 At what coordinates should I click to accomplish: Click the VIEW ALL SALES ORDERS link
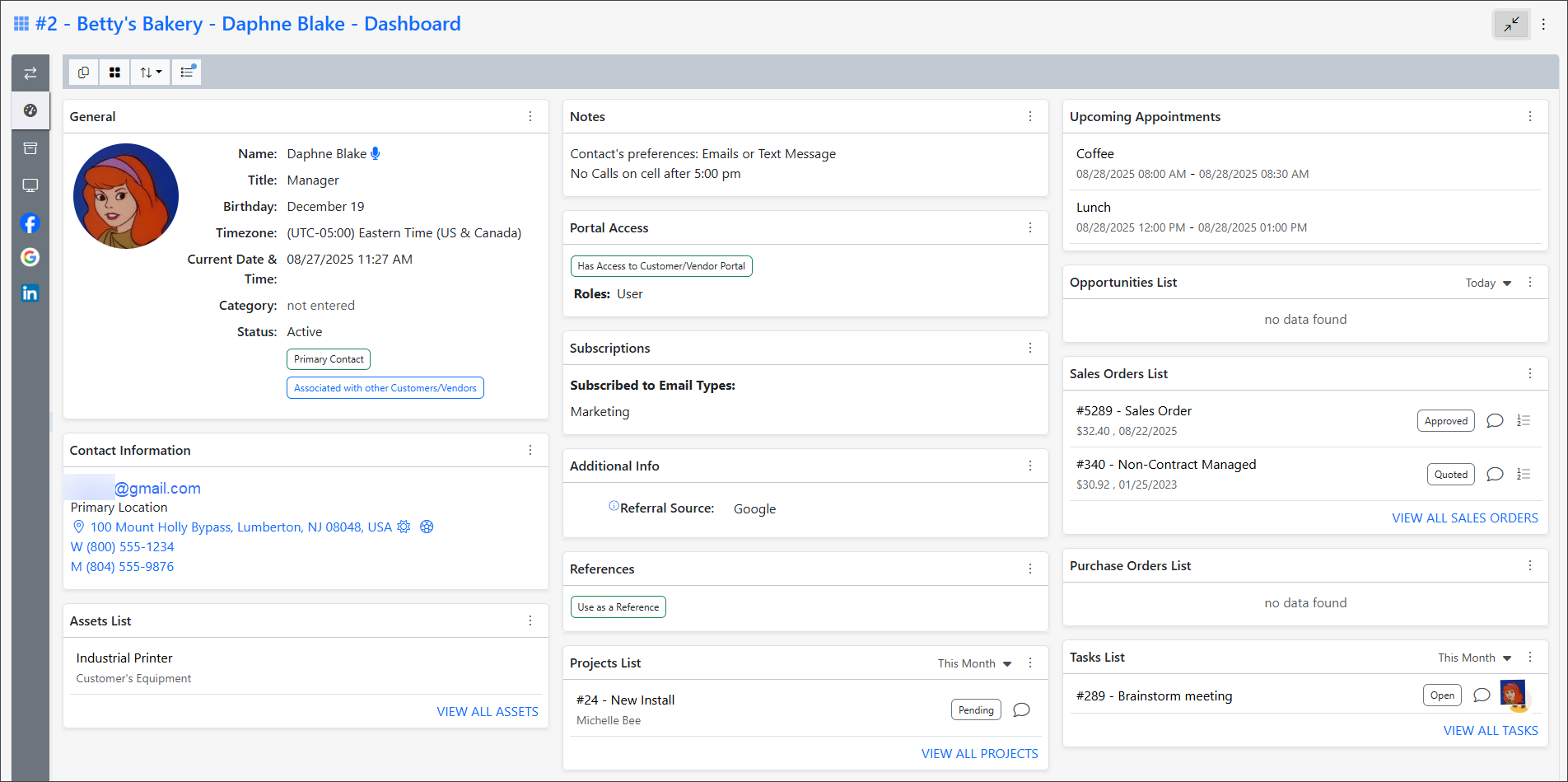point(1464,518)
